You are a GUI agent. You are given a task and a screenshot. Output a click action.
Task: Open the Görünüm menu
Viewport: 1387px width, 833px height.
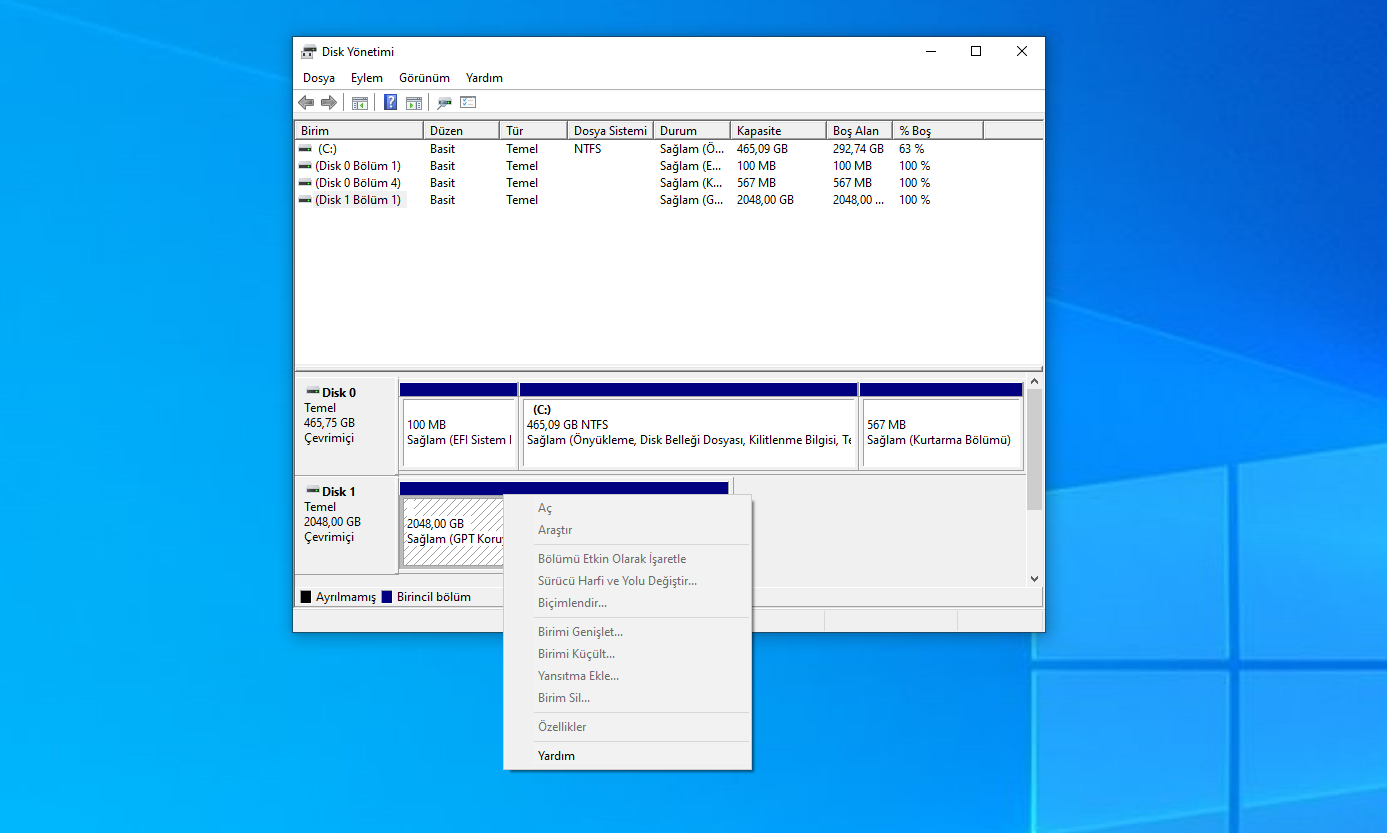point(424,78)
